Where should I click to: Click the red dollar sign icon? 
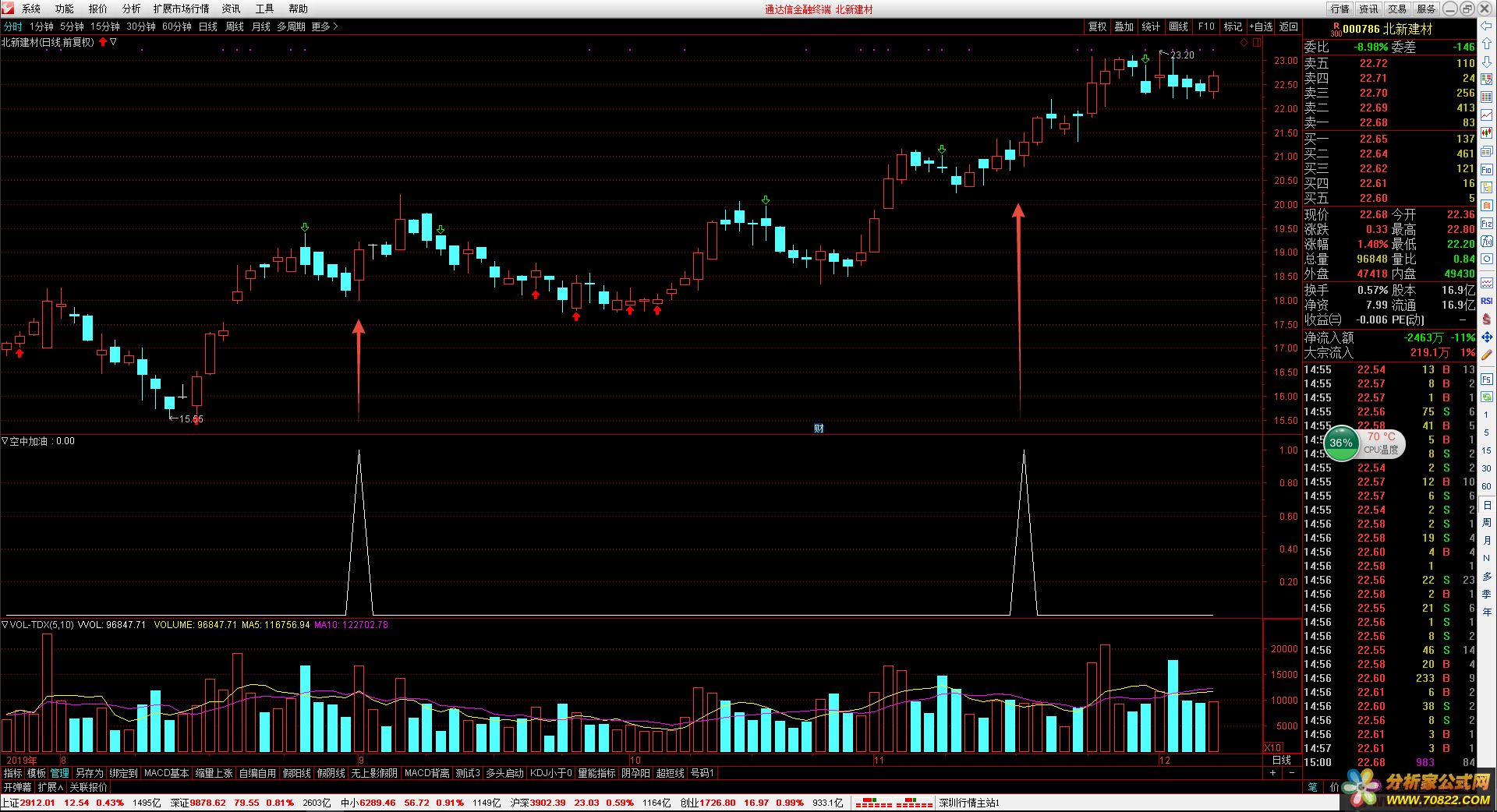point(1487,320)
